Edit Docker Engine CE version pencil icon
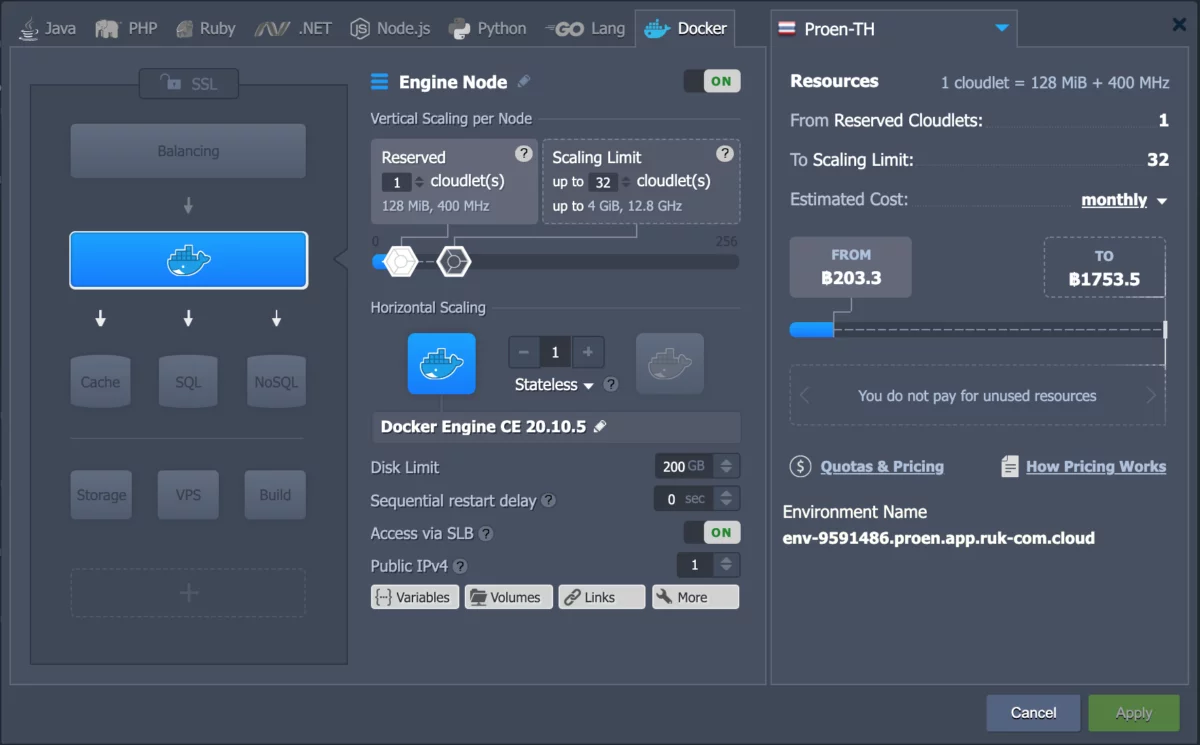 click(600, 427)
